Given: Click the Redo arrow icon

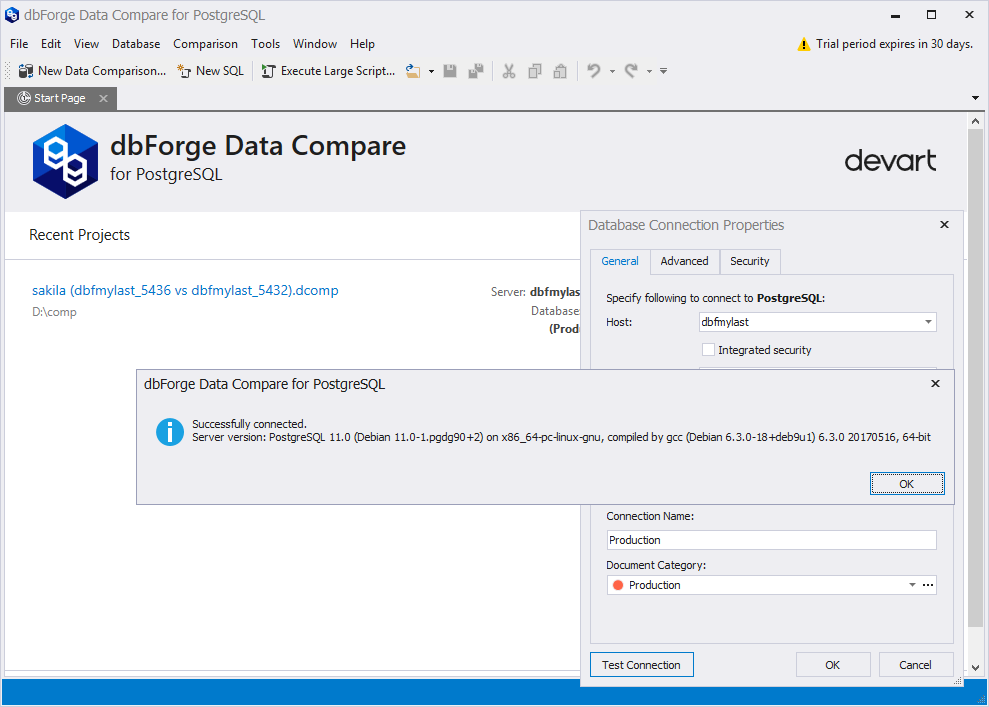Looking at the screenshot, I should pos(631,71).
